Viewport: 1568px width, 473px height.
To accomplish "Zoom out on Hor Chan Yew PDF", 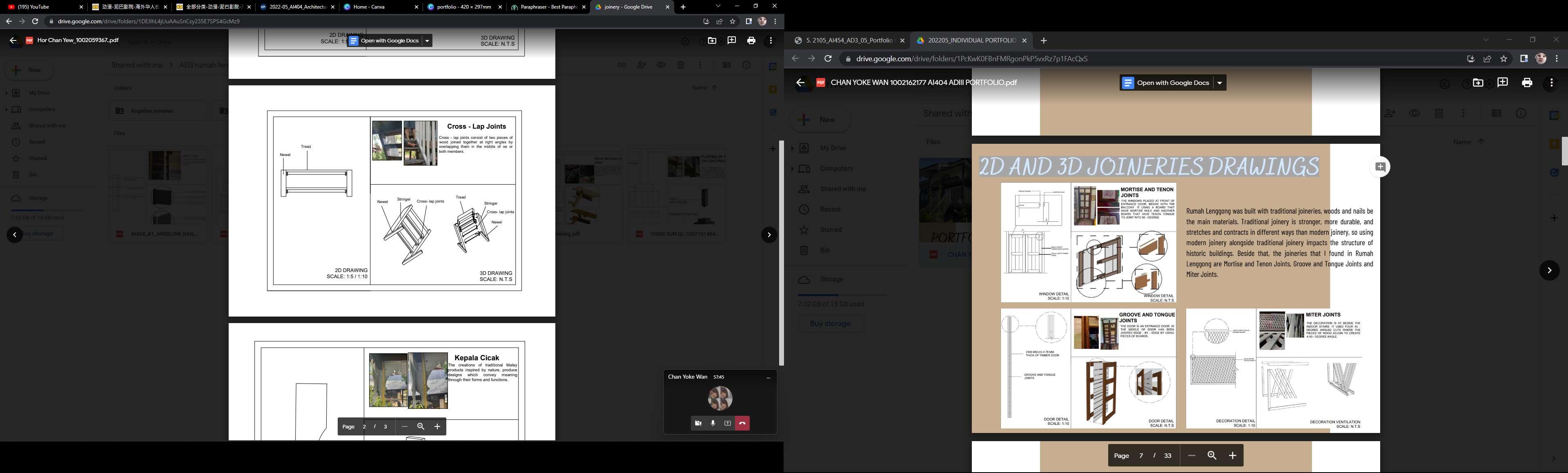I will click(x=404, y=427).
